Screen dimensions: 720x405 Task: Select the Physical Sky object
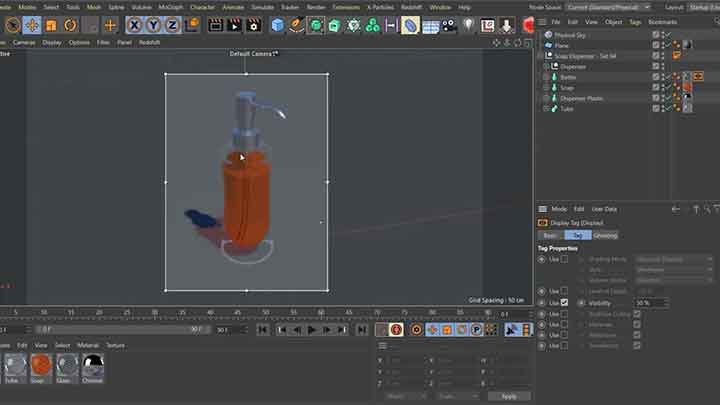570,35
